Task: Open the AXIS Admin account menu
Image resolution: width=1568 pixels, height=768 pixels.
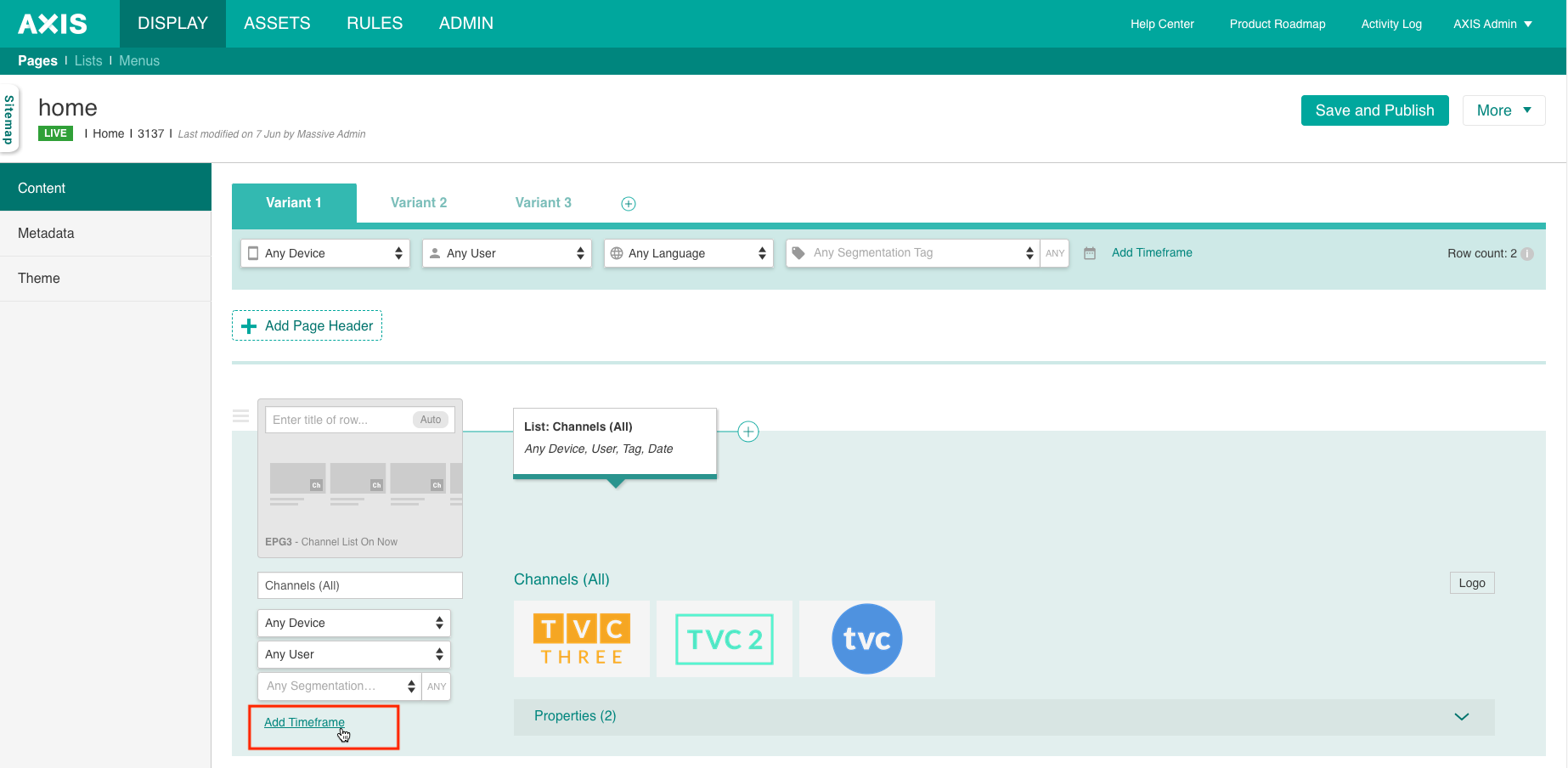Action: click(x=1492, y=24)
